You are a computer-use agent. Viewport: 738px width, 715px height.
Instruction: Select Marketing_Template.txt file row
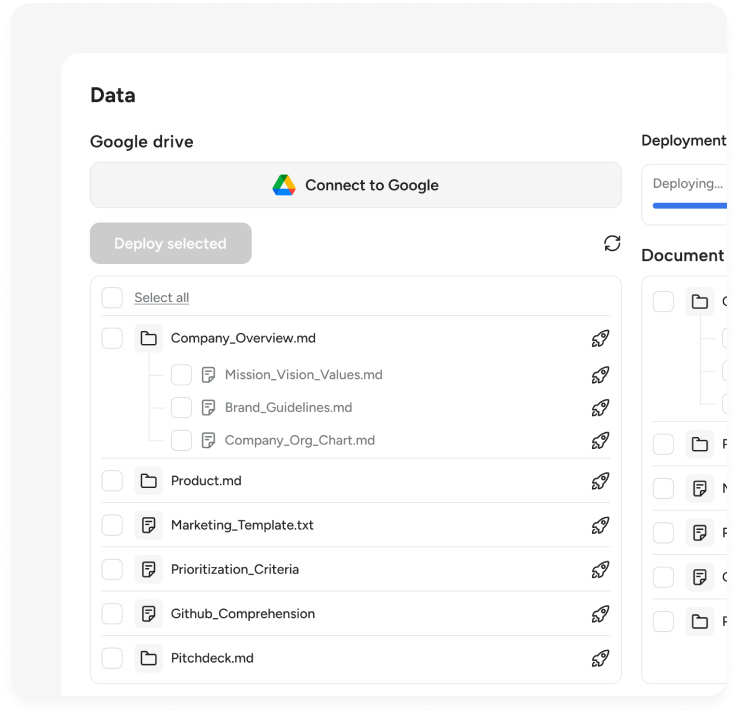coord(242,525)
